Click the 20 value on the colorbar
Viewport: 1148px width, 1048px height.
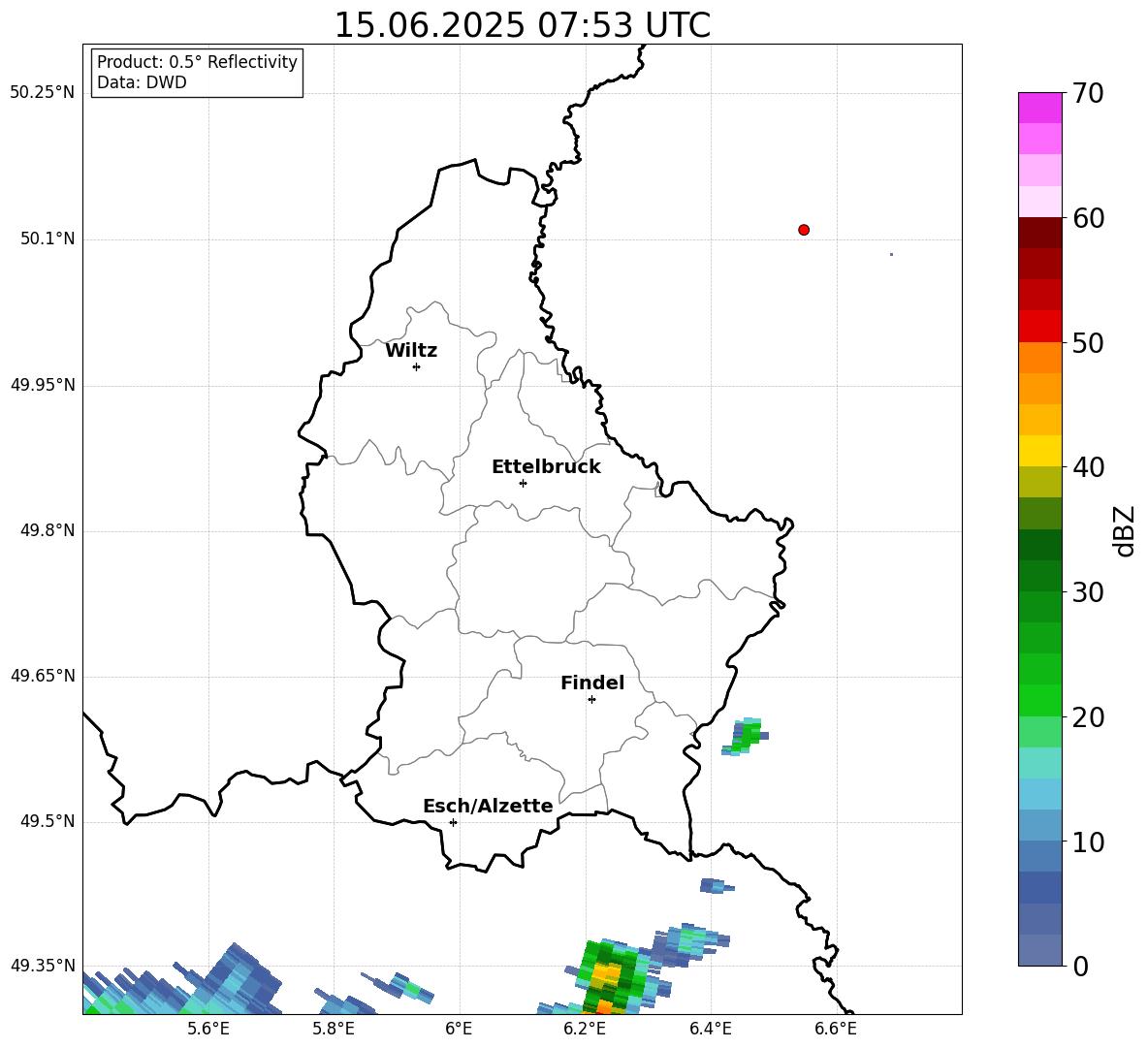coord(1088,717)
